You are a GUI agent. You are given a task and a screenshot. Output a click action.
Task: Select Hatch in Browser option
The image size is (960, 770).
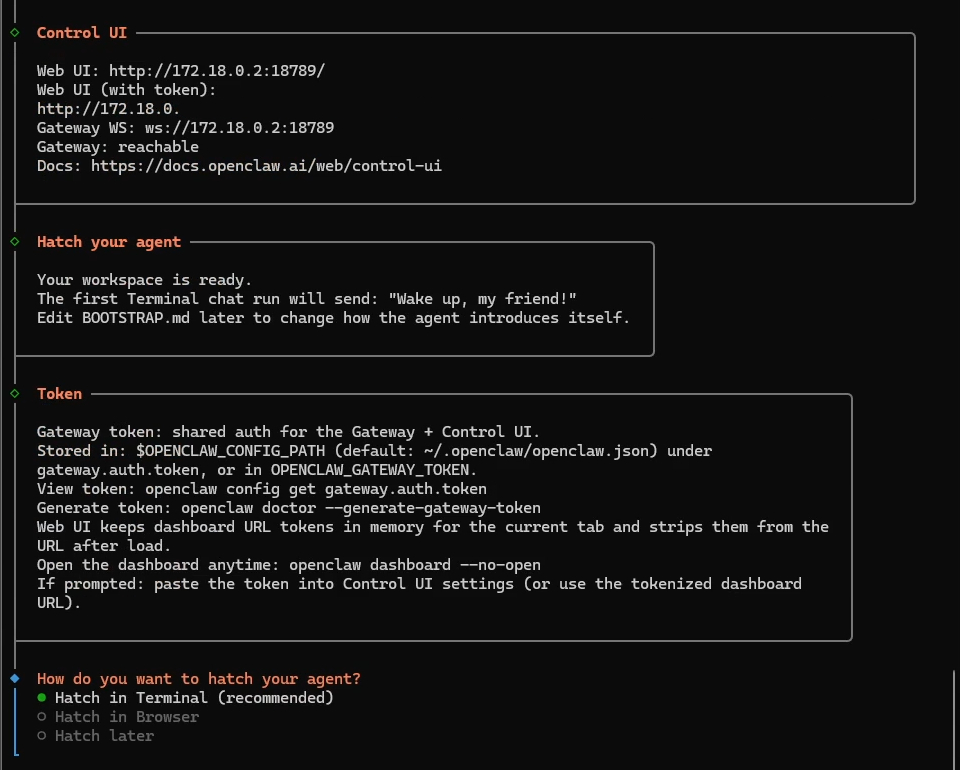click(118, 717)
